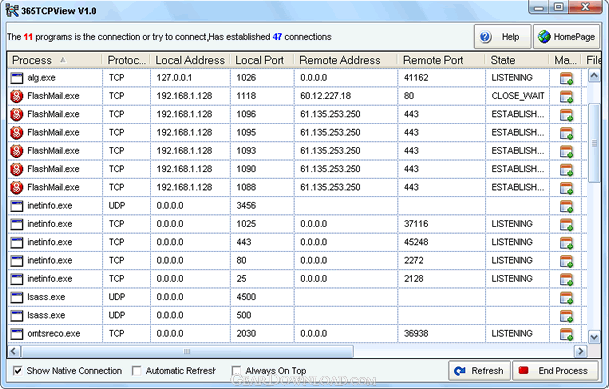Click the red FlashMail icon on port 1118 row

tap(17, 96)
